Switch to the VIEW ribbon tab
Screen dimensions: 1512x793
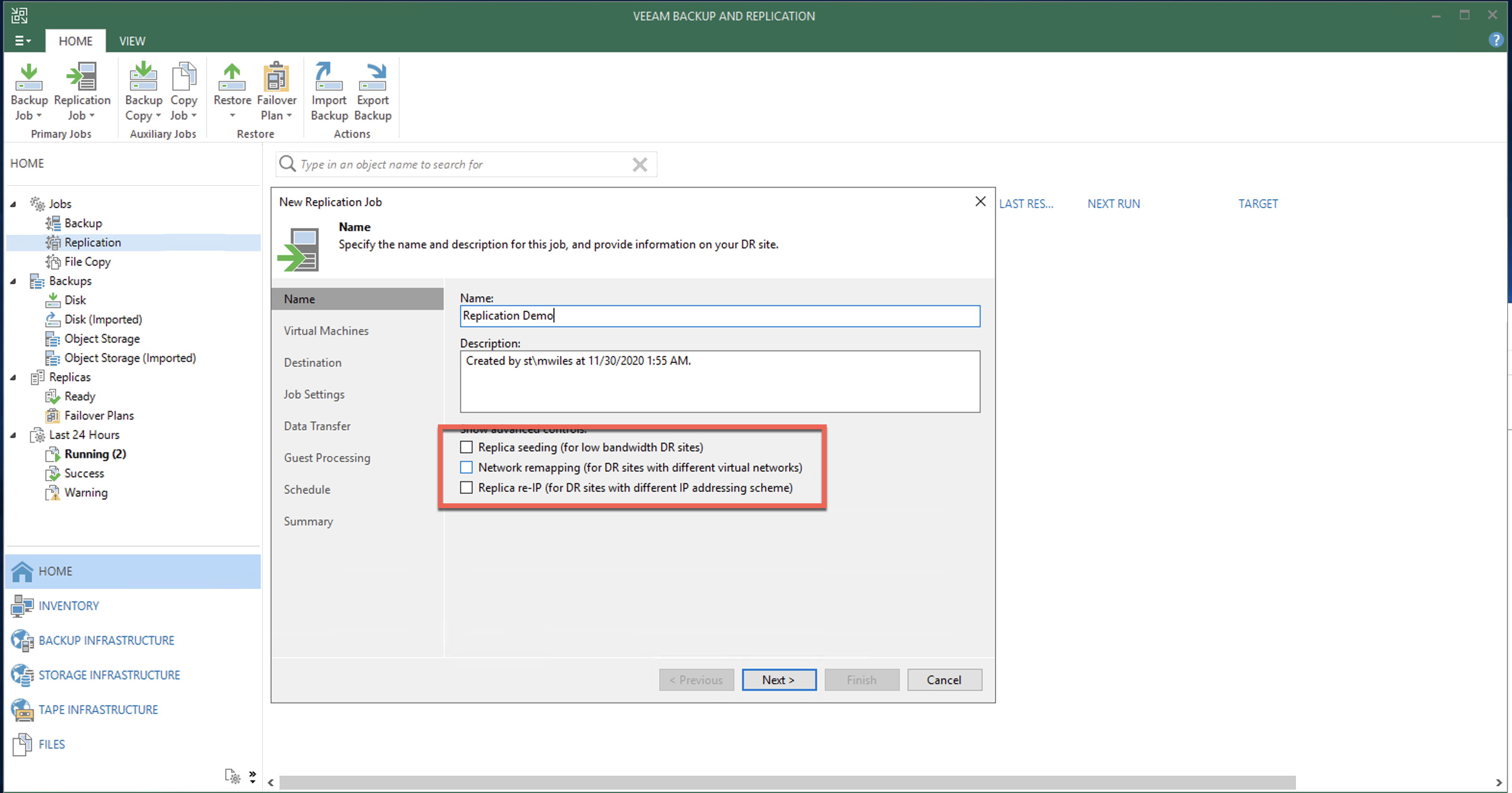click(x=132, y=41)
